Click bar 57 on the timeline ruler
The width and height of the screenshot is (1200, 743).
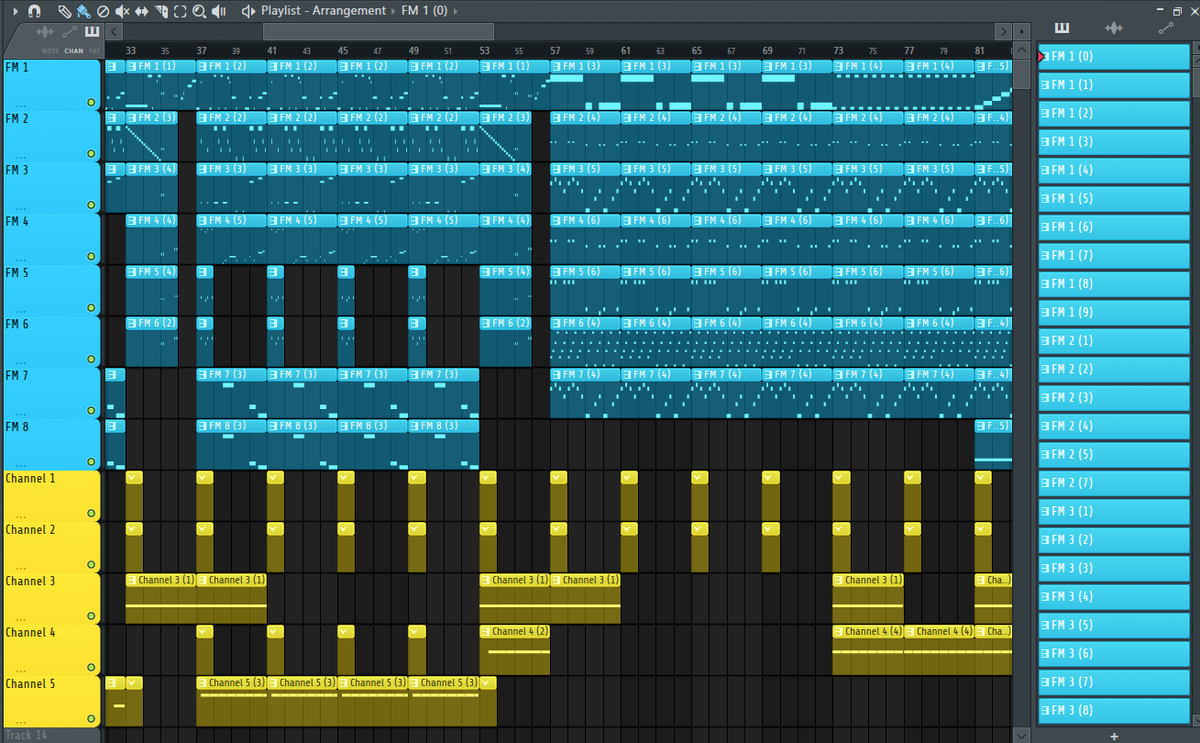click(x=555, y=50)
